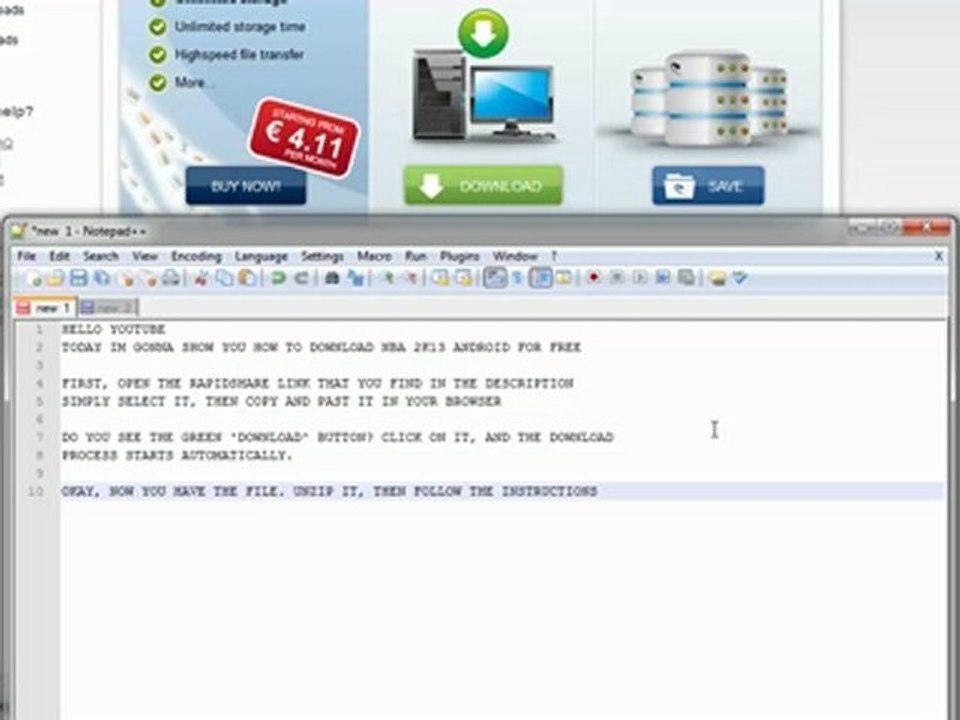
Task: Toggle synchronized horizontal scrolling icon
Action: (463, 279)
